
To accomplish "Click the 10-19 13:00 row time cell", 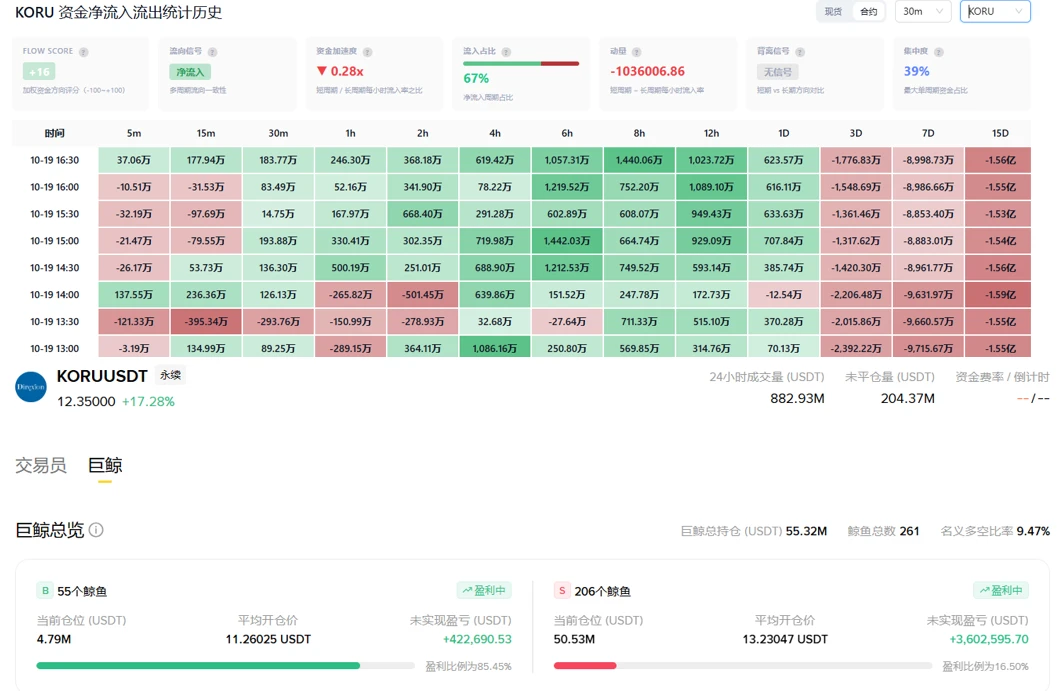I will (x=55, y=348).
